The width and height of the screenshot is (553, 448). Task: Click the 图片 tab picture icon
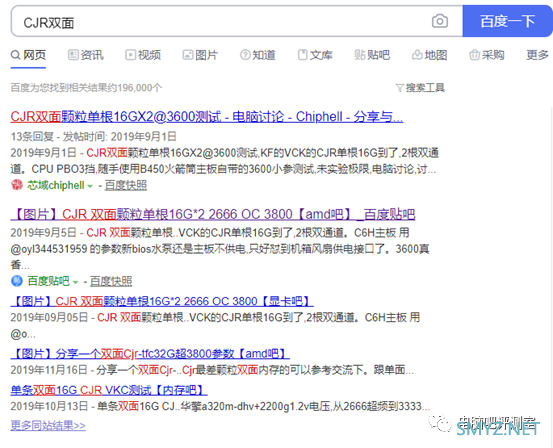[188, 55]
